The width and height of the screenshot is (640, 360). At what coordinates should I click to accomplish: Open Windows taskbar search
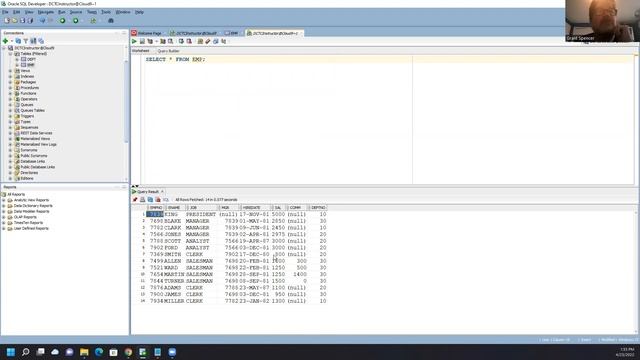point(26,352)
